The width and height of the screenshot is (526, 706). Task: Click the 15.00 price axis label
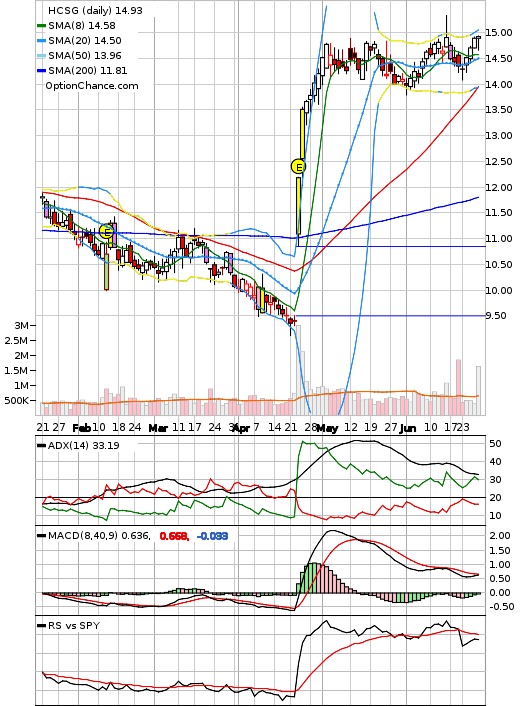[499, 32]
